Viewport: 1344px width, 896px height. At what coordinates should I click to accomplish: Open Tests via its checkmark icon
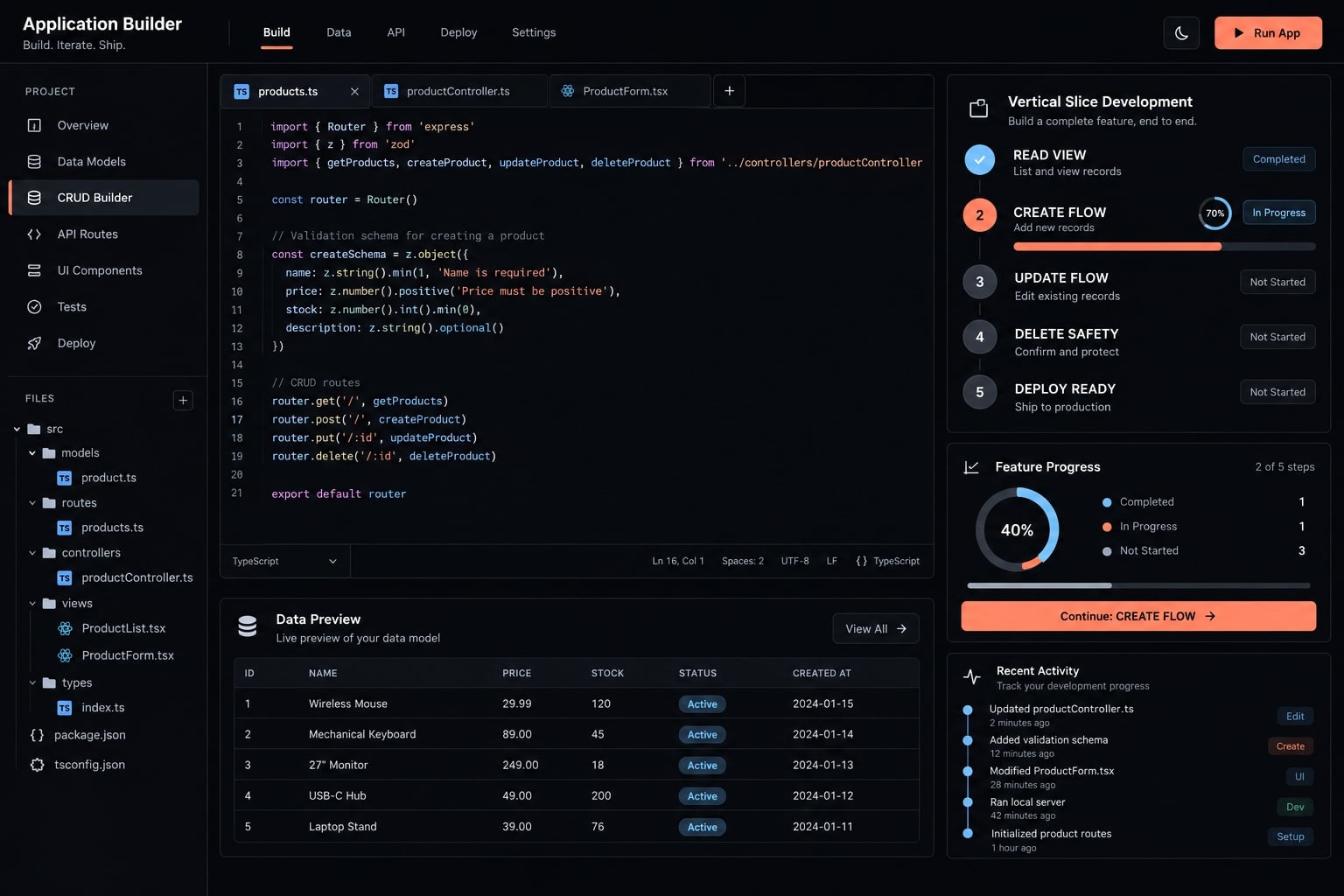(x=34, y=307)
